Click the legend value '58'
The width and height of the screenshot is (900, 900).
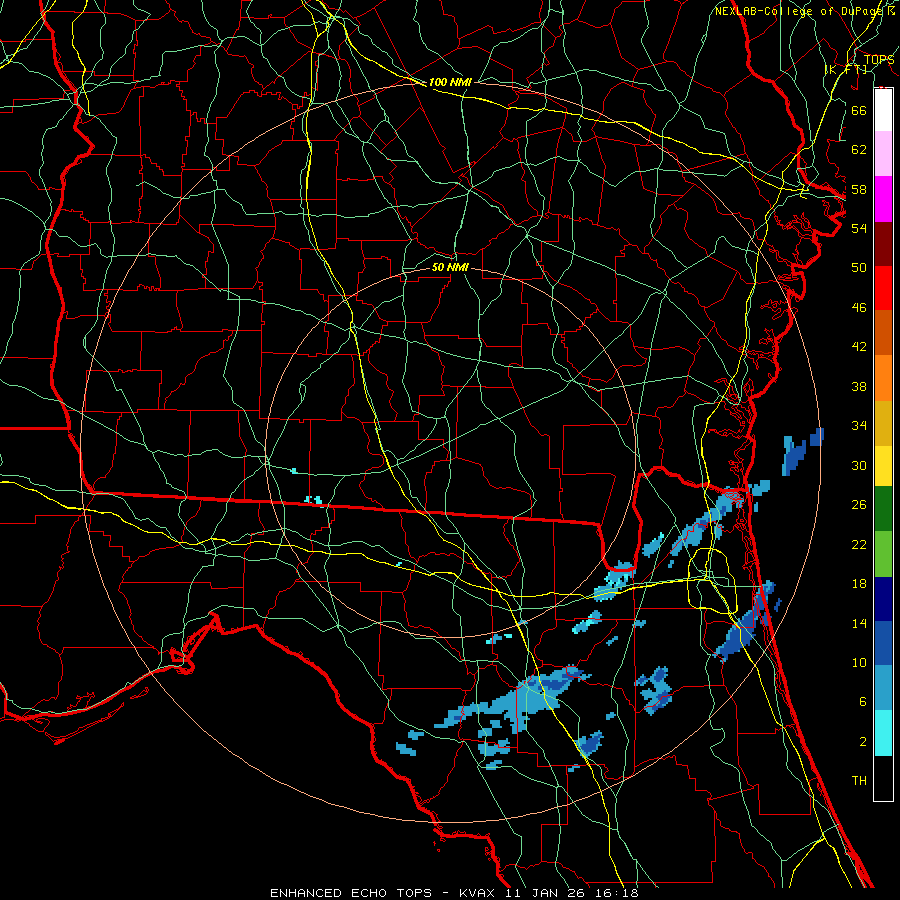point(859,189)
